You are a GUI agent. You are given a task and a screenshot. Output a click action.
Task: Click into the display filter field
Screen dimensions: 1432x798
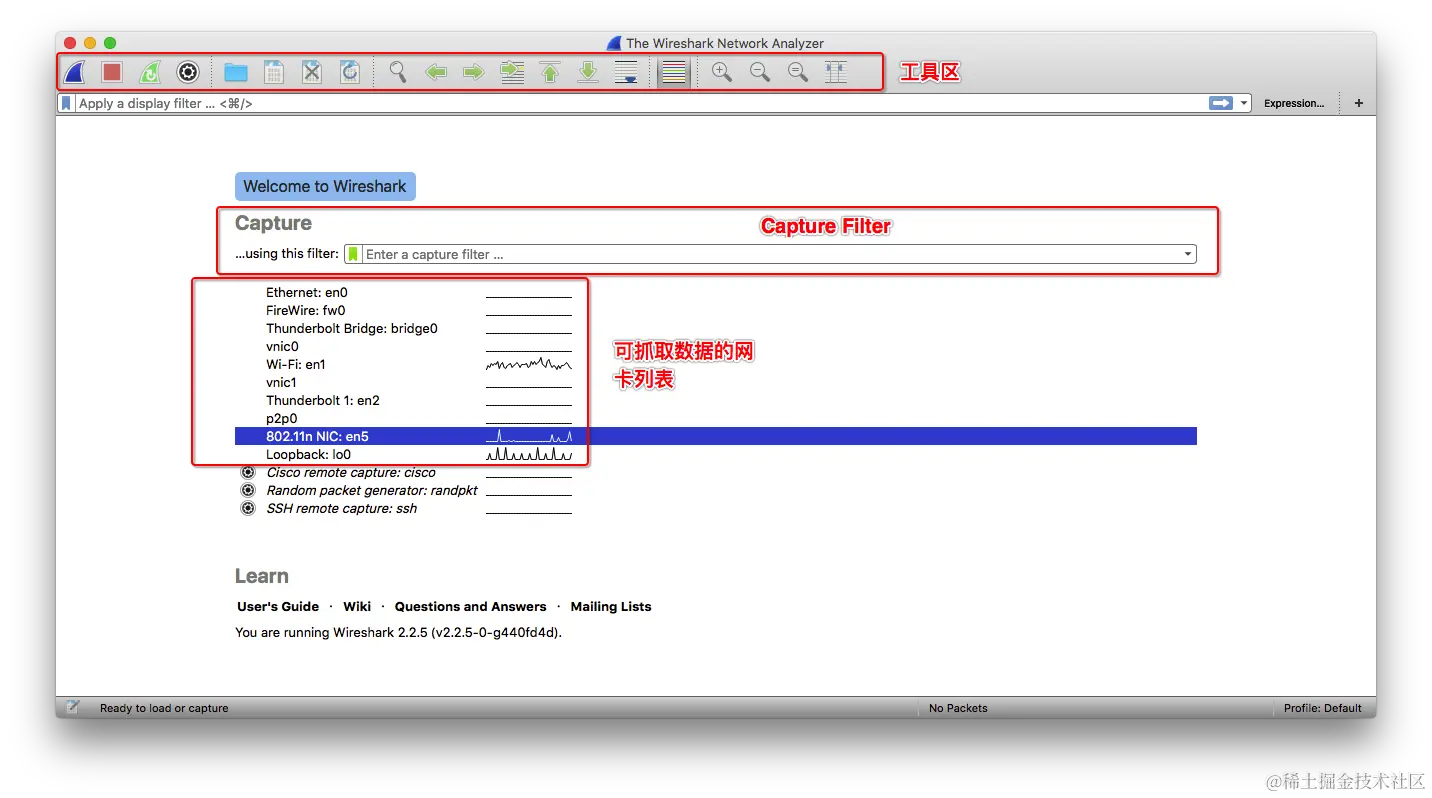pyautogui.click(x=640, y=103)
